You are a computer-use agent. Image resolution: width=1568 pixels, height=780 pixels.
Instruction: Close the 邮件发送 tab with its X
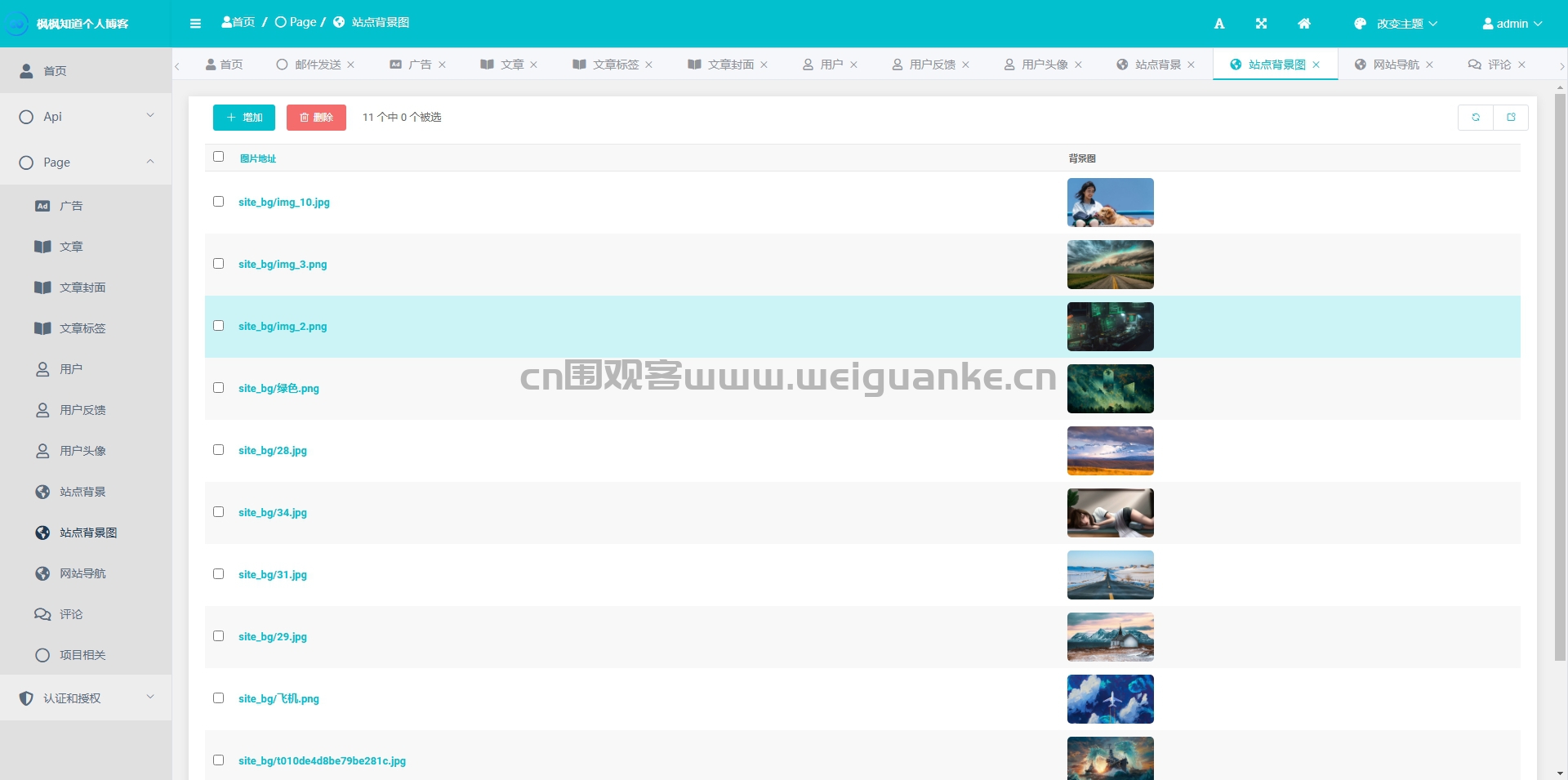tap(351, 65)
